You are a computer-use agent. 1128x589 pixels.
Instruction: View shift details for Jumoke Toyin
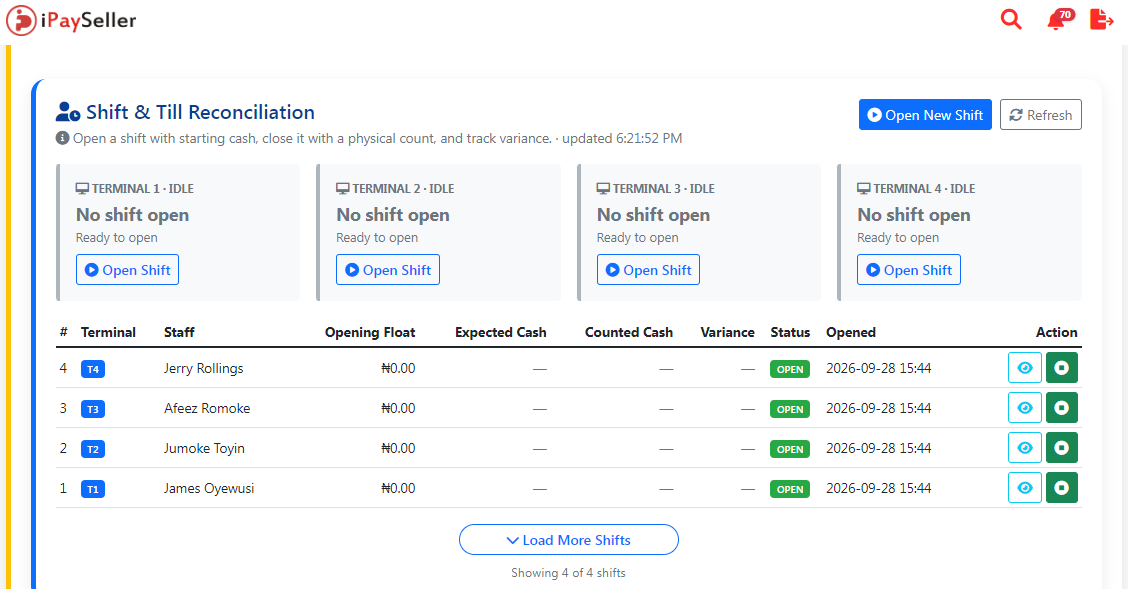click(1024, 448)
